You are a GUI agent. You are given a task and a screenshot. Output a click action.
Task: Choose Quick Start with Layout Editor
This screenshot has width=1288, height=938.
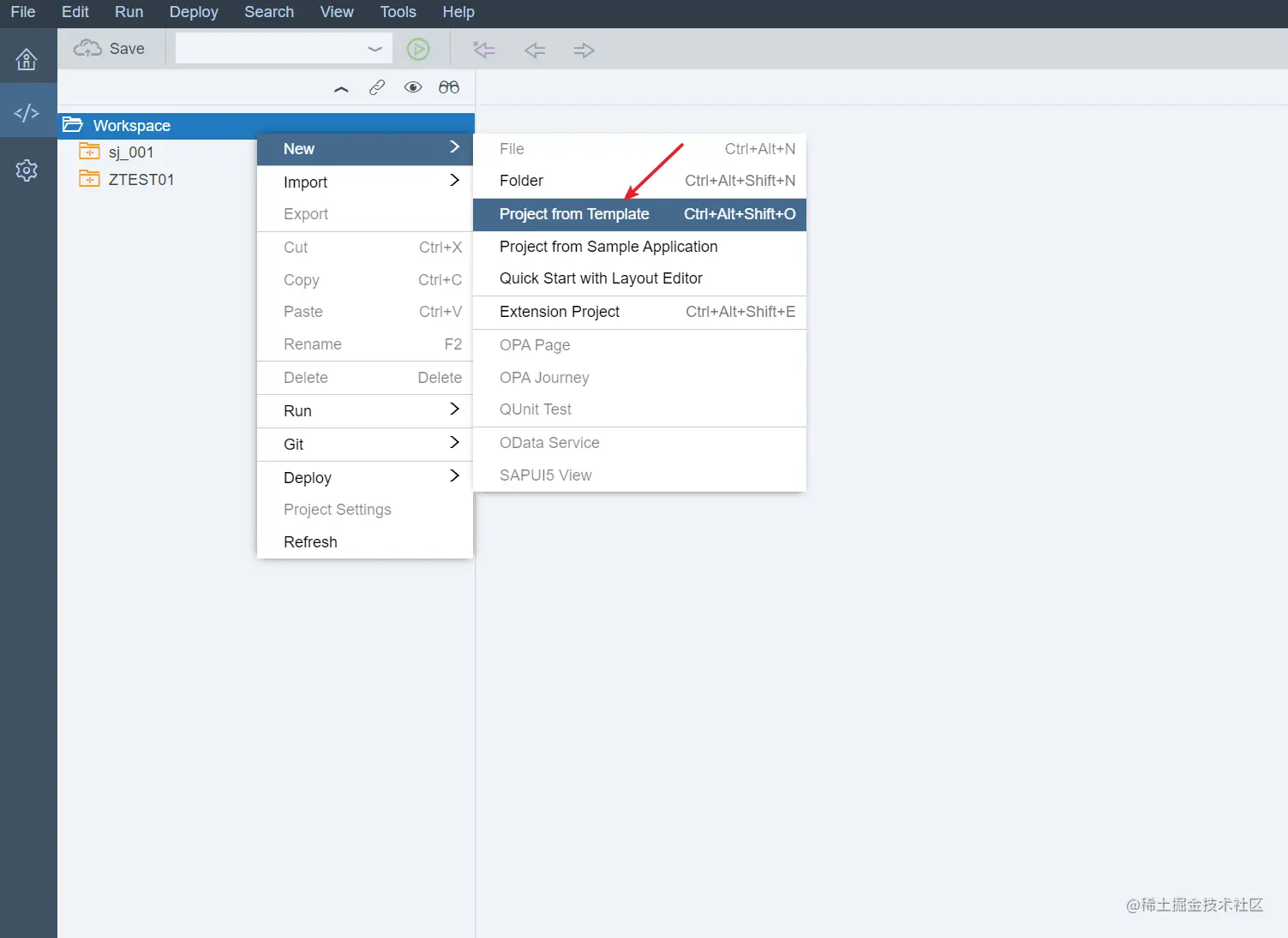[x=600, y=278]
